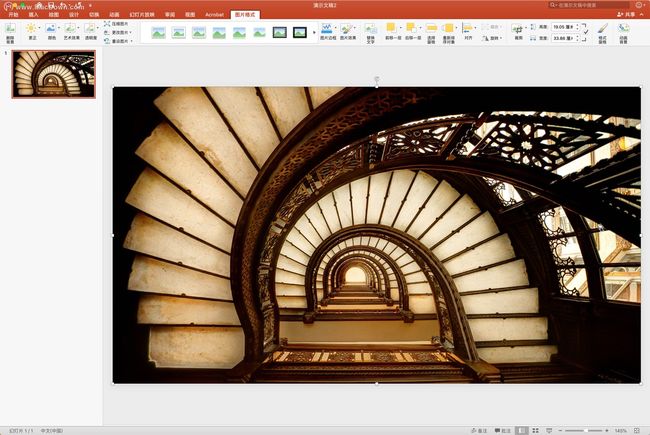The height and width of the screenshot is (435, 650).
Task: Open the Corrections brightness sun icon
Action: point(31,28)
